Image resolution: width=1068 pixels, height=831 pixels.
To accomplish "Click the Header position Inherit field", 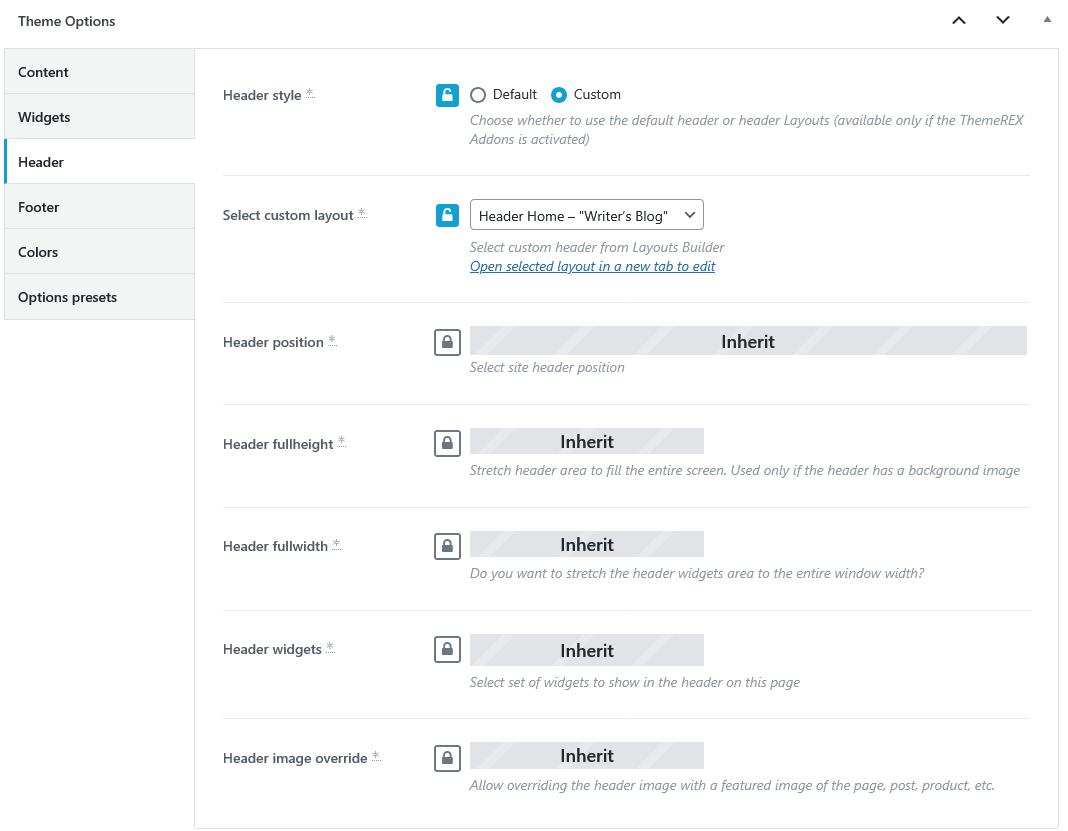I will [748, 341].
